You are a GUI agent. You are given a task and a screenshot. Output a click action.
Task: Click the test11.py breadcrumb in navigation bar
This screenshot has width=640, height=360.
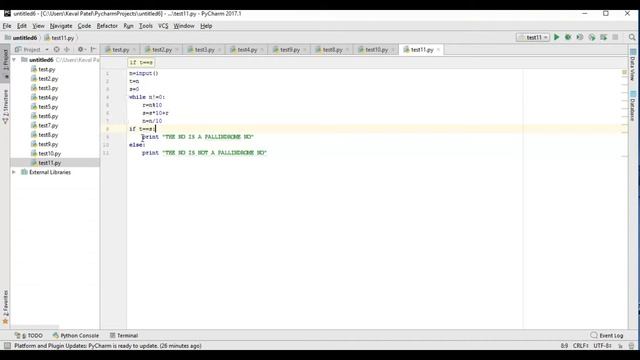59,38
